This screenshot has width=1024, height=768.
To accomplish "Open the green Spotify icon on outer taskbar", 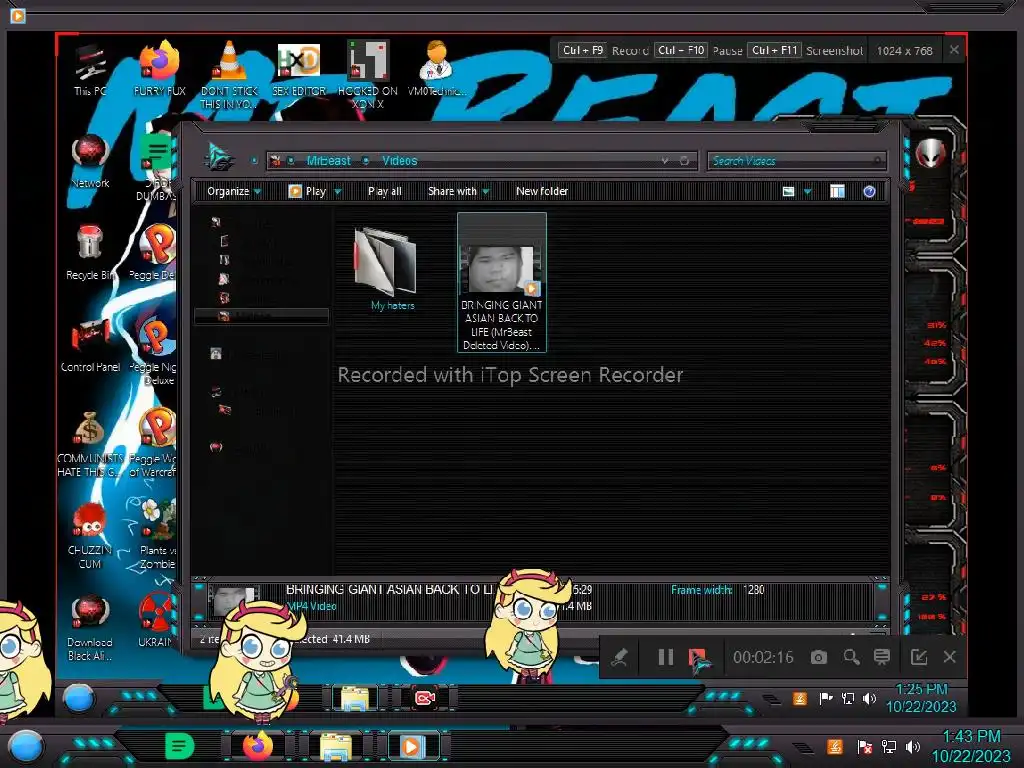I will (x=179, y=746).
